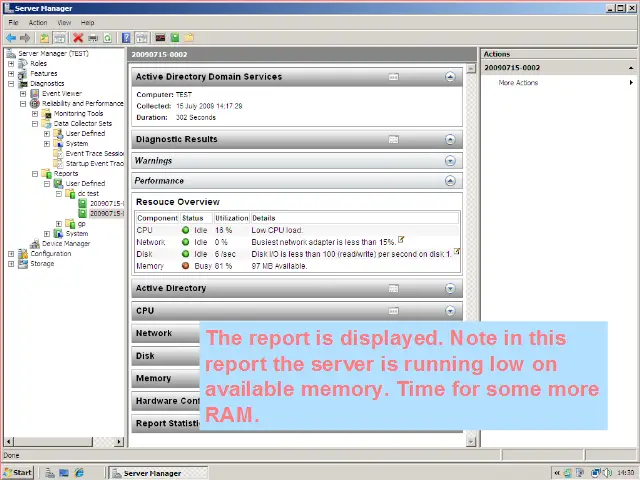Click the Forward arrow toolbar icon

(25, 38)
